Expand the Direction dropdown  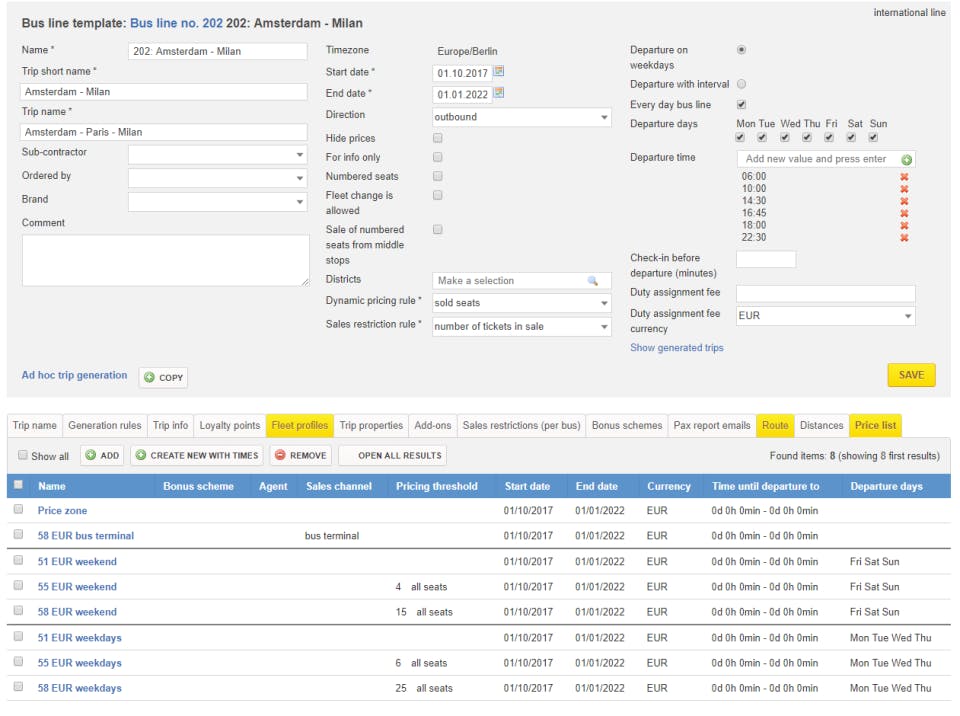click(521, 117)
